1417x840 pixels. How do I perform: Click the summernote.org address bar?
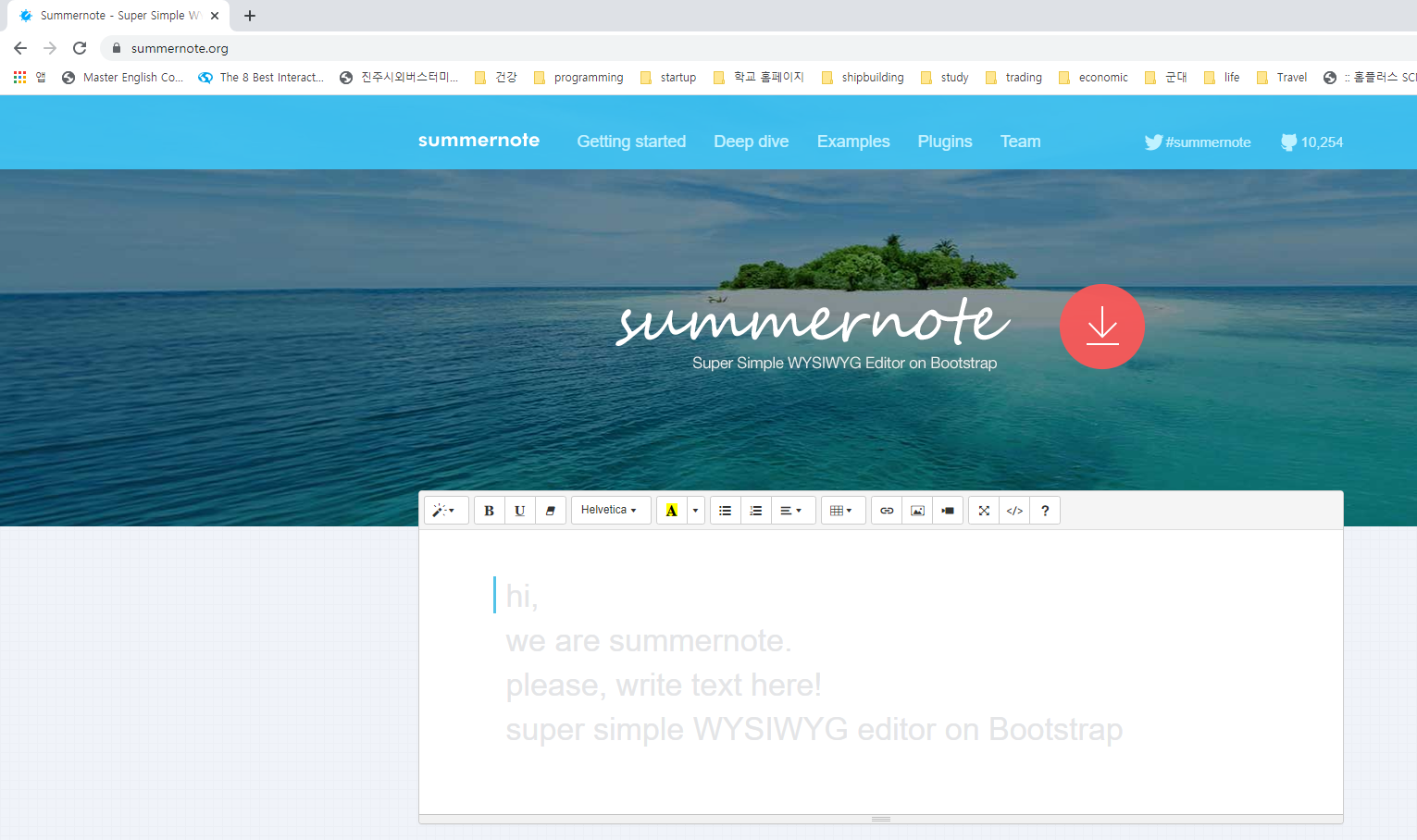pyautogui.click(x=759, y=48)
